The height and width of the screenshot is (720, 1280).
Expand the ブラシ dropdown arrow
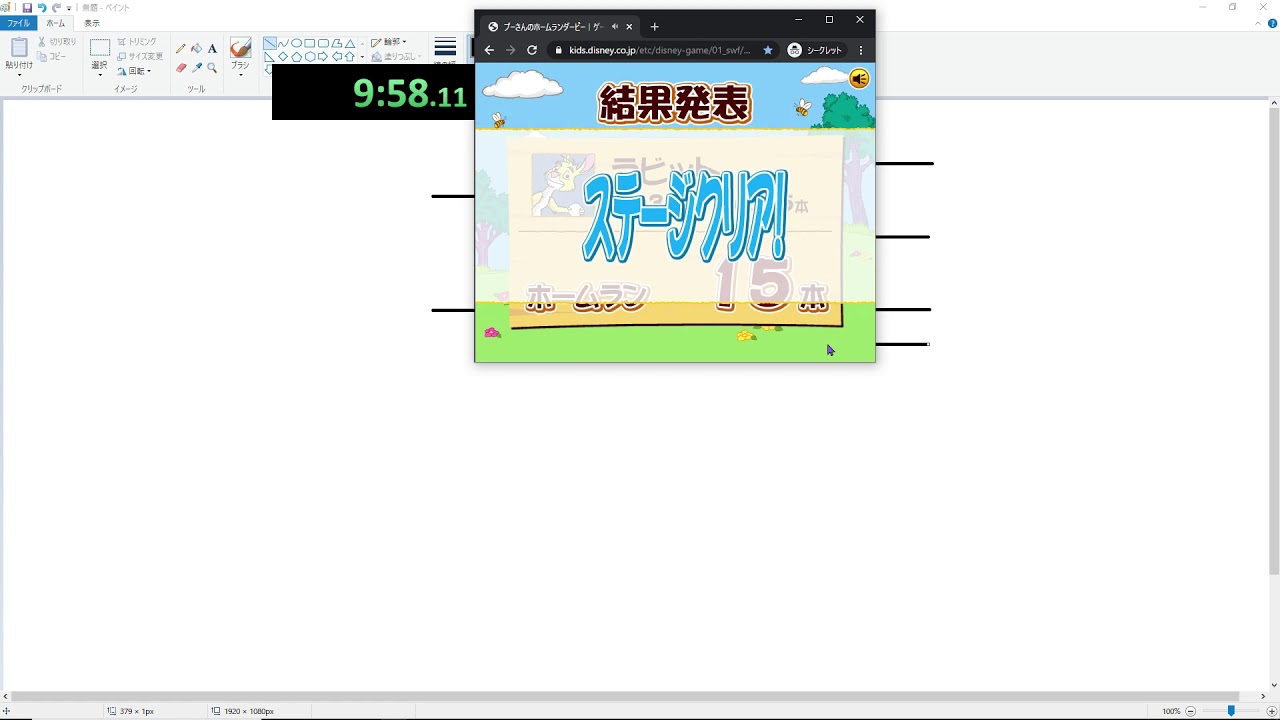click(240, 75)
